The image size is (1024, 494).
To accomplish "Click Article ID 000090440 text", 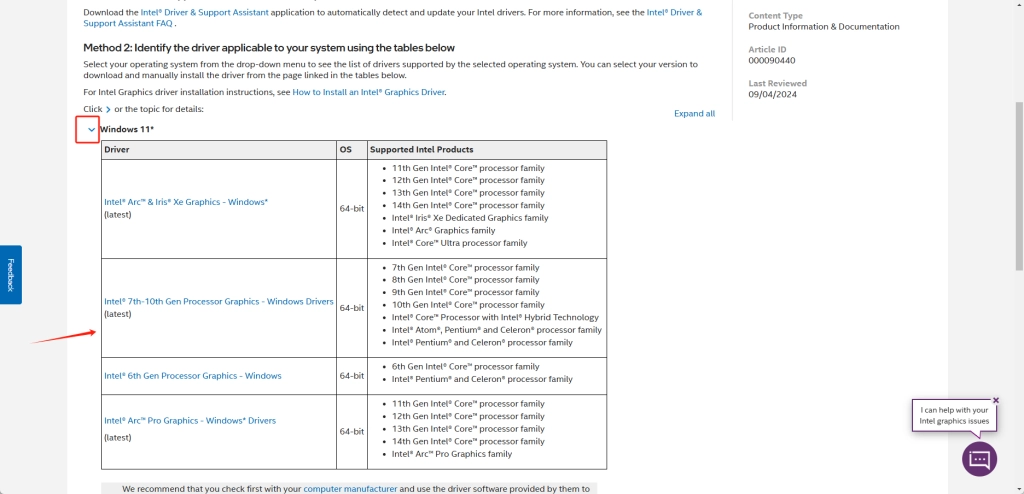I will click(772, 61).
